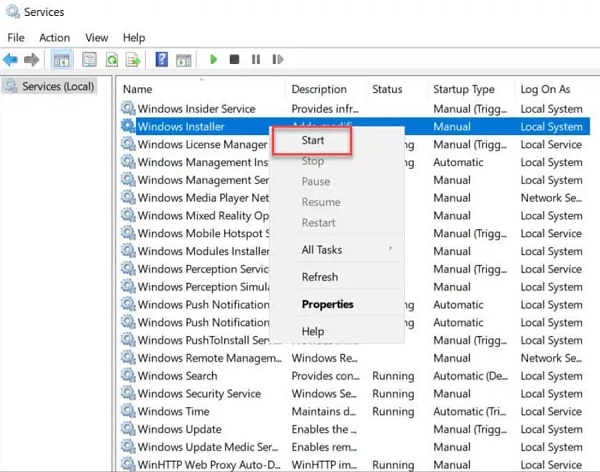
Task: Select the Windows Mobile Hotspot row
Action: [354, 234]
